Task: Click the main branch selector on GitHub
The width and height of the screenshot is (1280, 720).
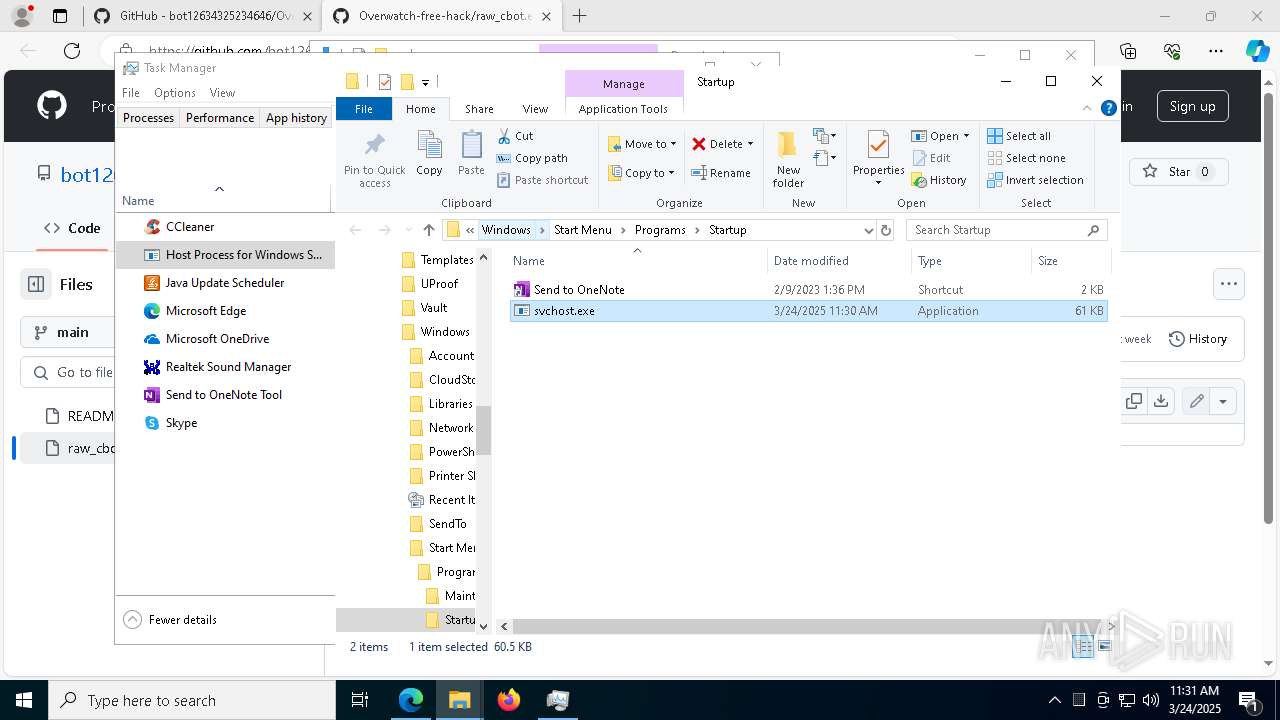Action: [x=67, y=332]
